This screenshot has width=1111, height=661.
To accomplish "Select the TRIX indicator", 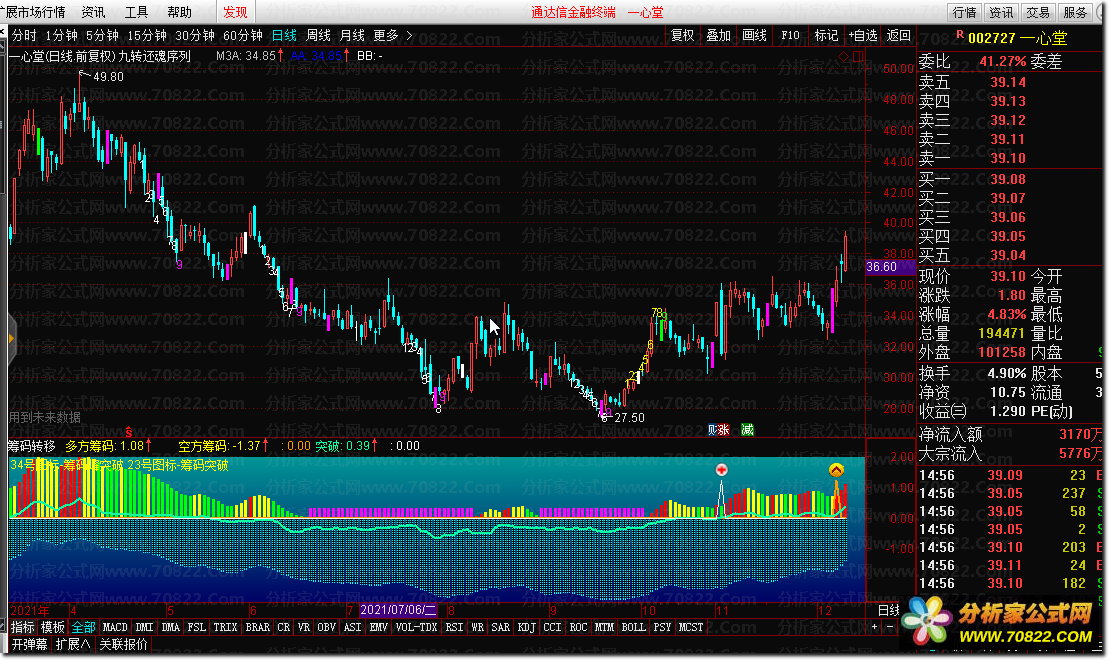I will 225,627.
